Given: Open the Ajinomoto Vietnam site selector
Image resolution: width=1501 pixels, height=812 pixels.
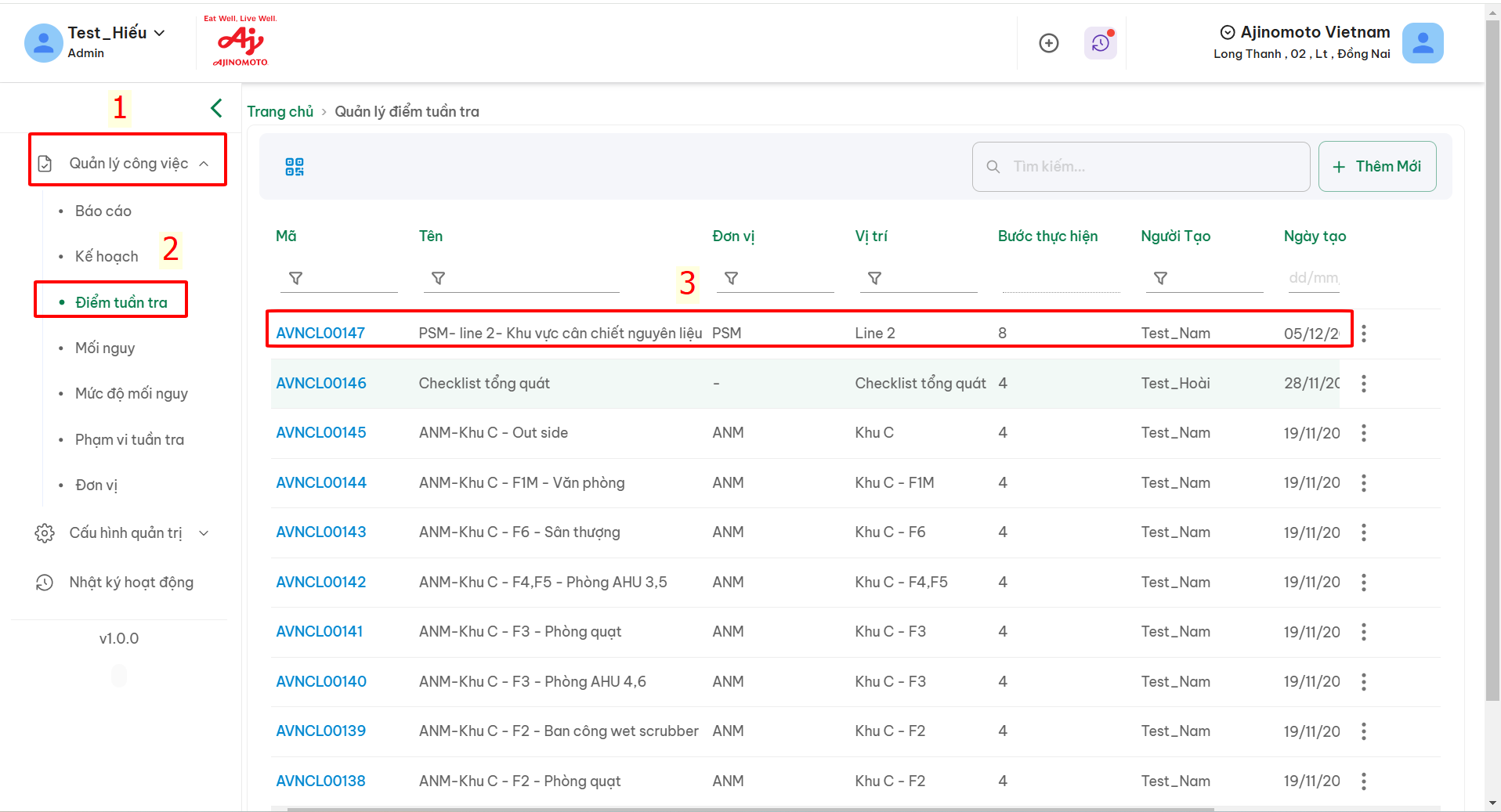Looking at the screenshot, I should click(1305, 32).
